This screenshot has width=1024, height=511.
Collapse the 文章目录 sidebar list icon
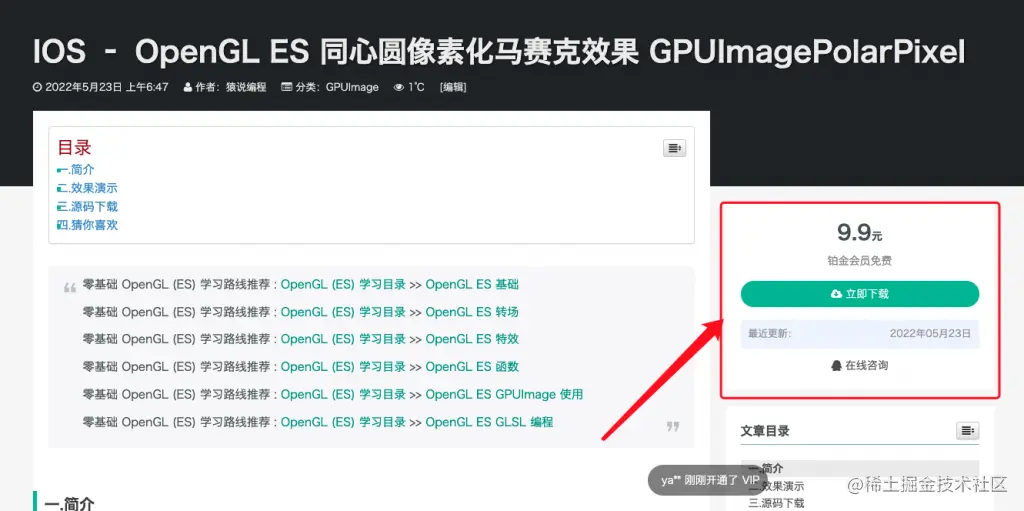click(x=967, y=431)
